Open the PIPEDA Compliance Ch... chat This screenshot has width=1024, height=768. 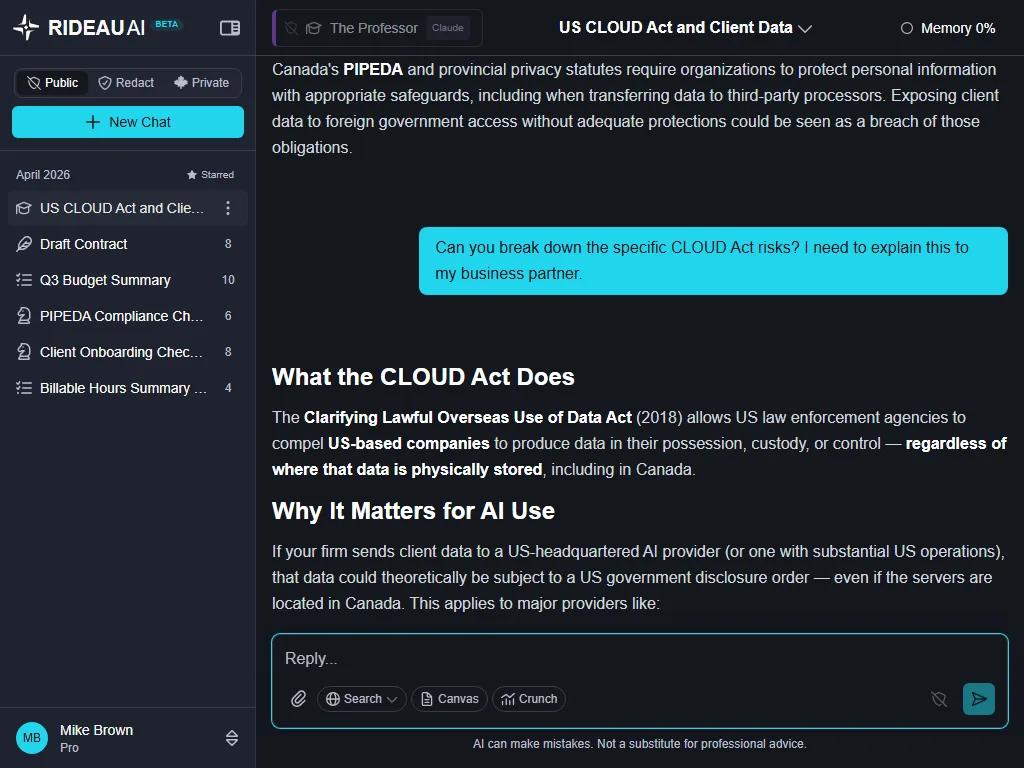point(128,316)
